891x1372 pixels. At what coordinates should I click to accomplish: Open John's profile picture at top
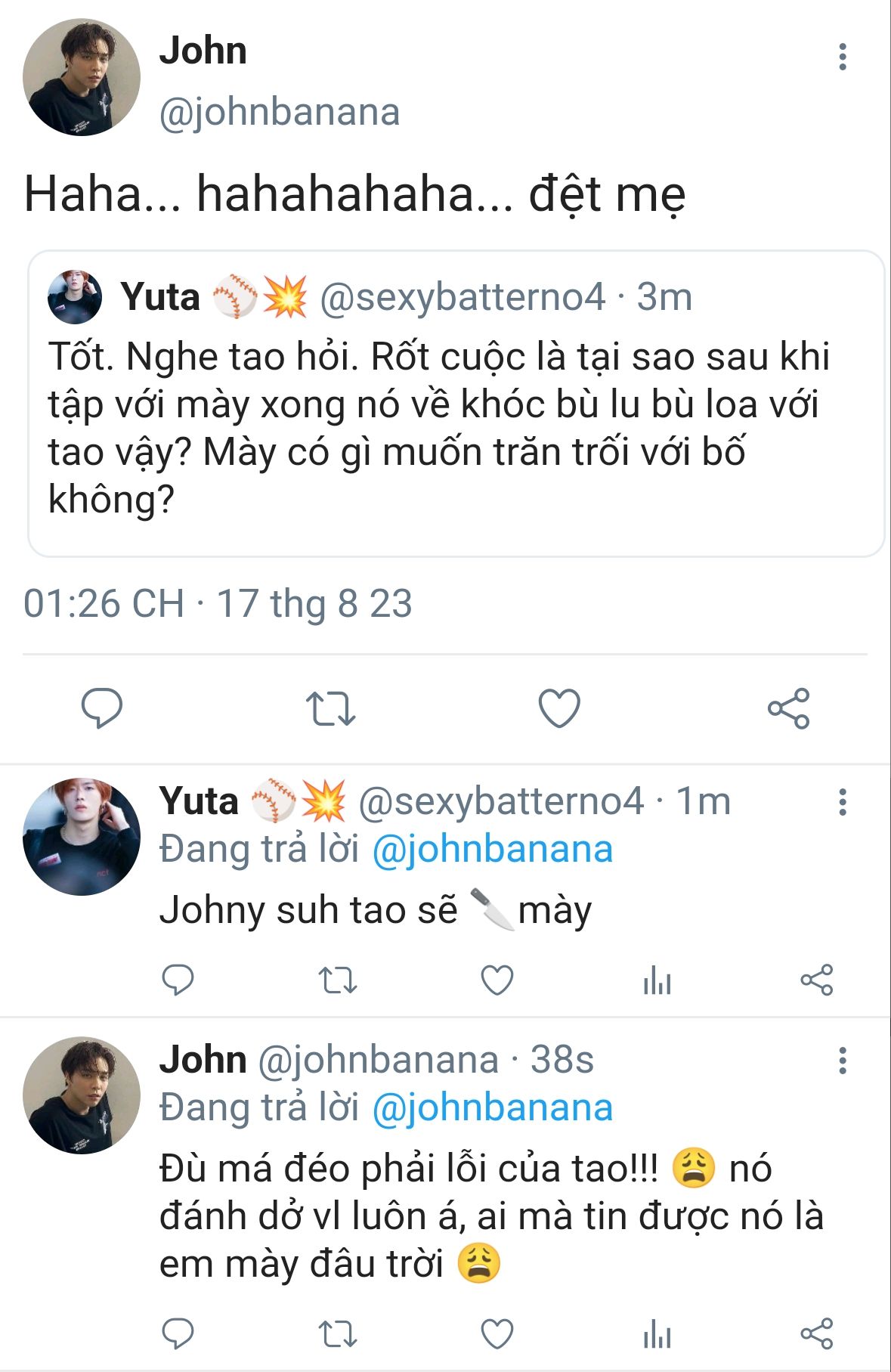(x=82, y=78)
